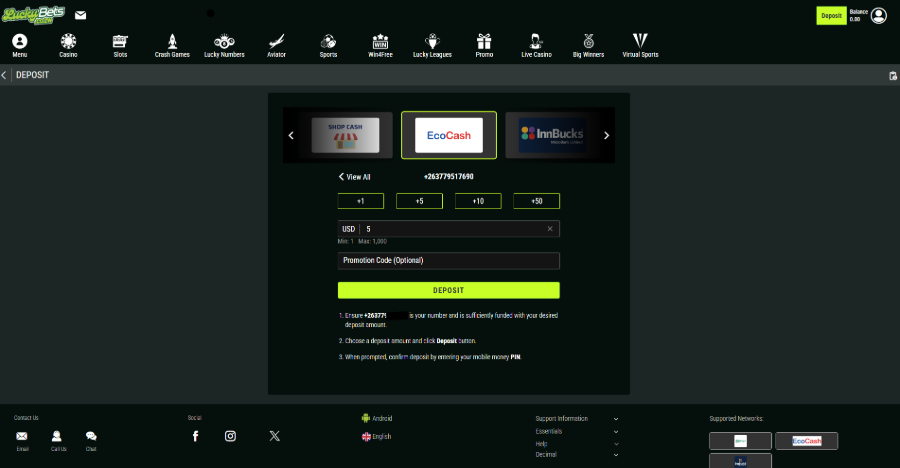Select the Shop Cash payment method
Image resolution: width=900 pixels, height=468 pixels.
pyautogui.click(x=345, y=136)
